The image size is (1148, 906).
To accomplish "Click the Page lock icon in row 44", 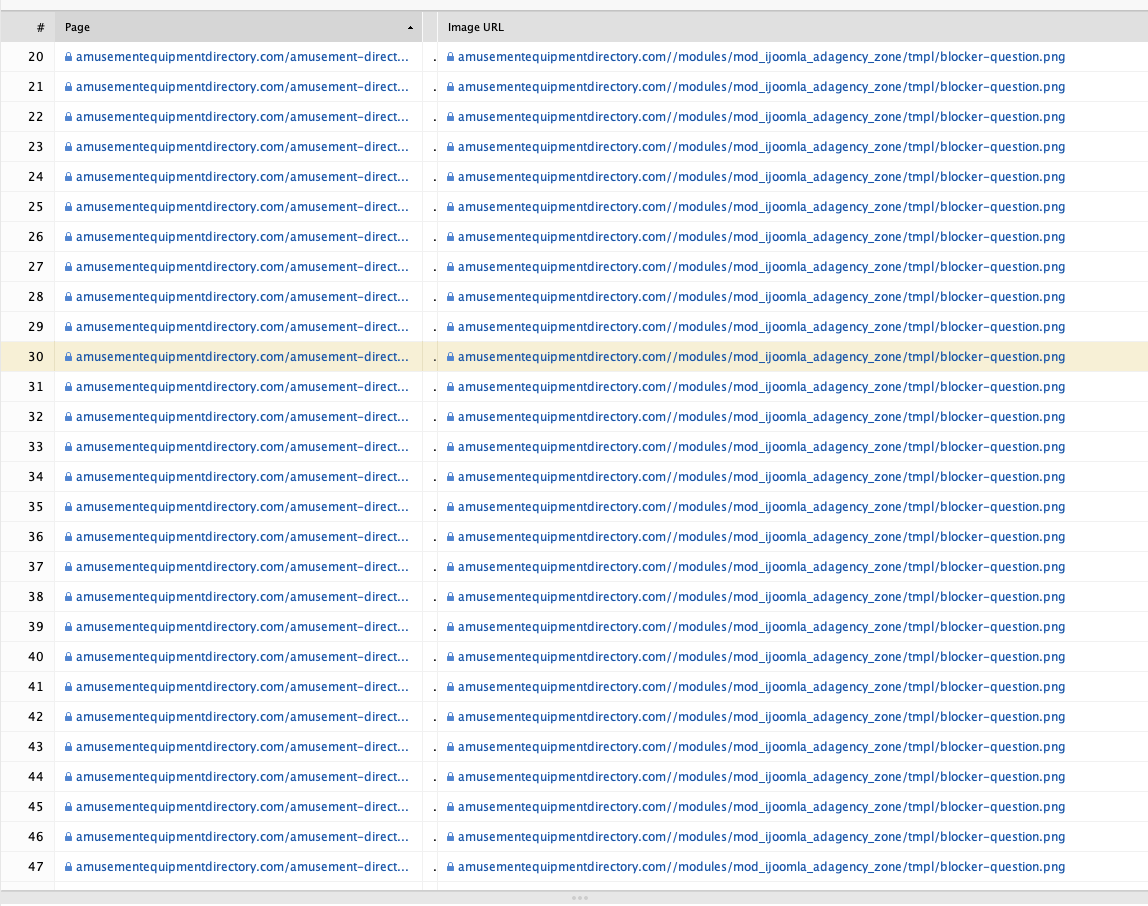I will point(68,777).
